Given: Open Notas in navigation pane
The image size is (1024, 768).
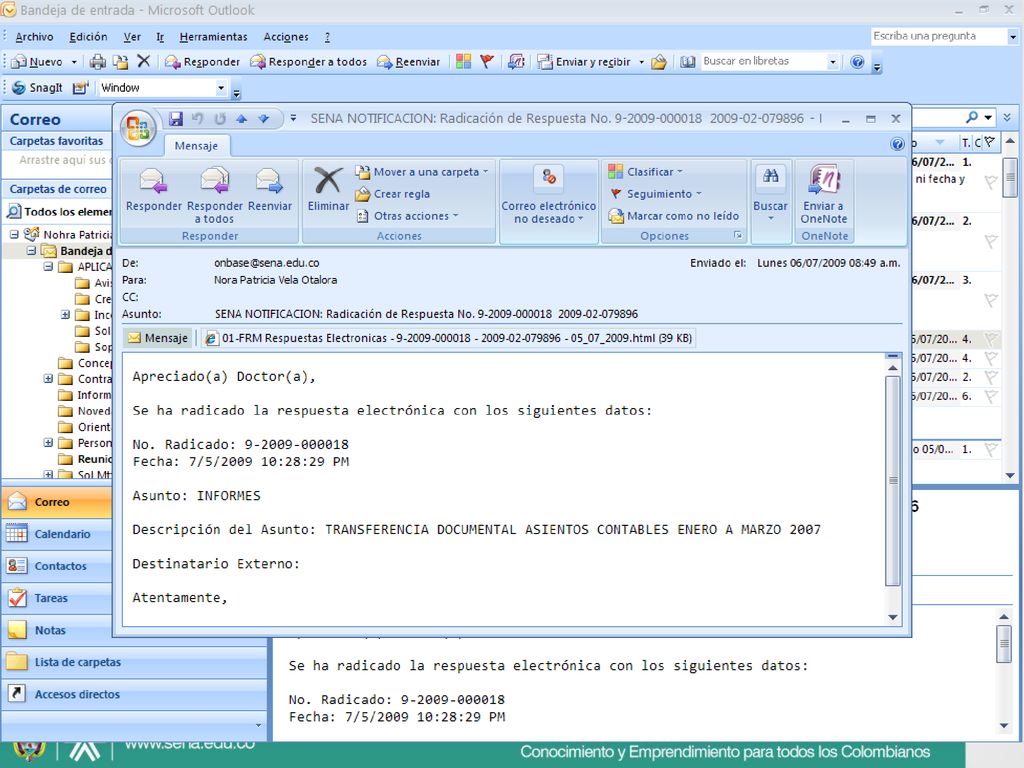Looking at the screenshot, I should tap(57, 630).
